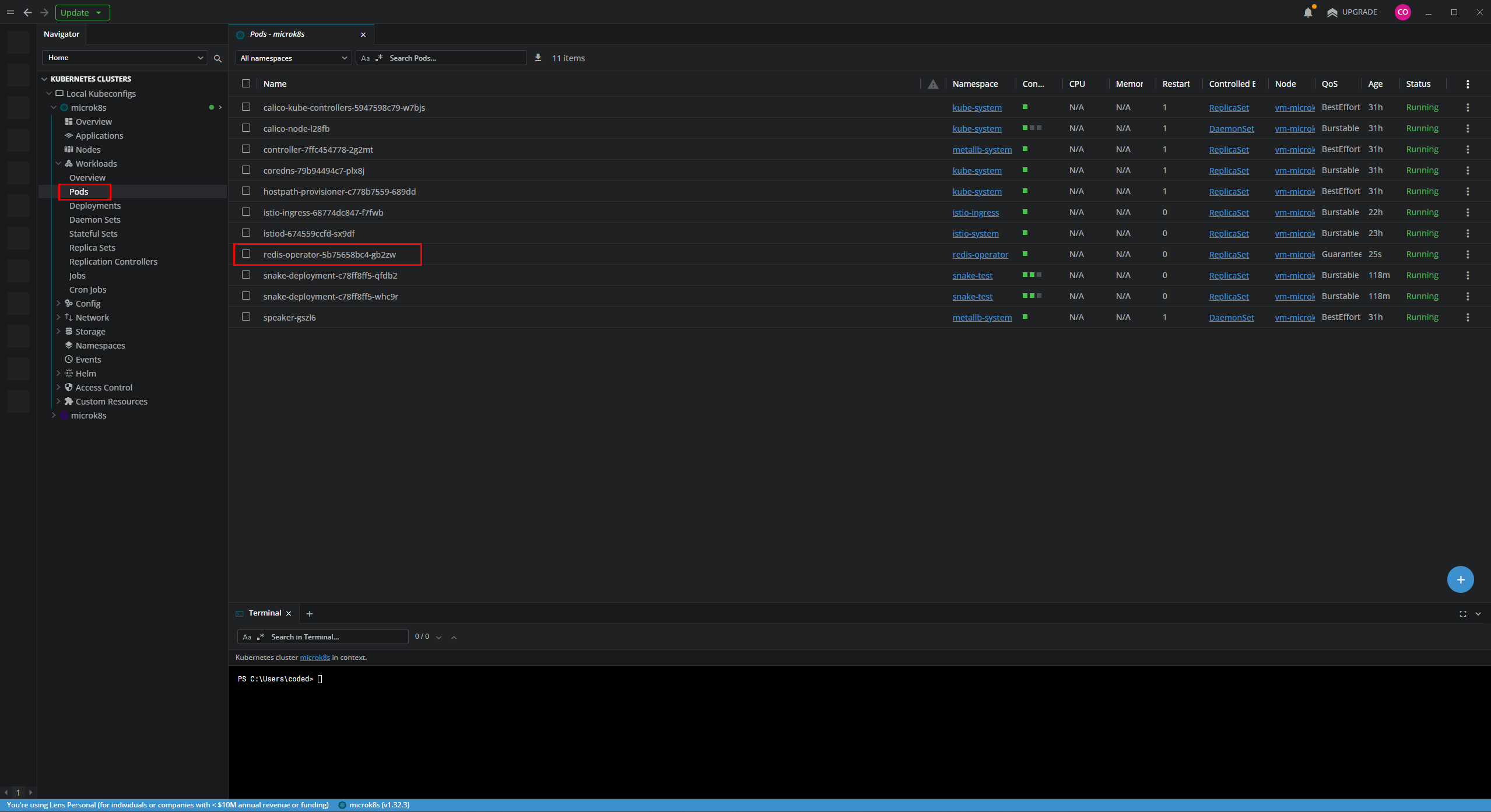Open the table column options menu
The image size is (1491, 812).
point(1468,84)
